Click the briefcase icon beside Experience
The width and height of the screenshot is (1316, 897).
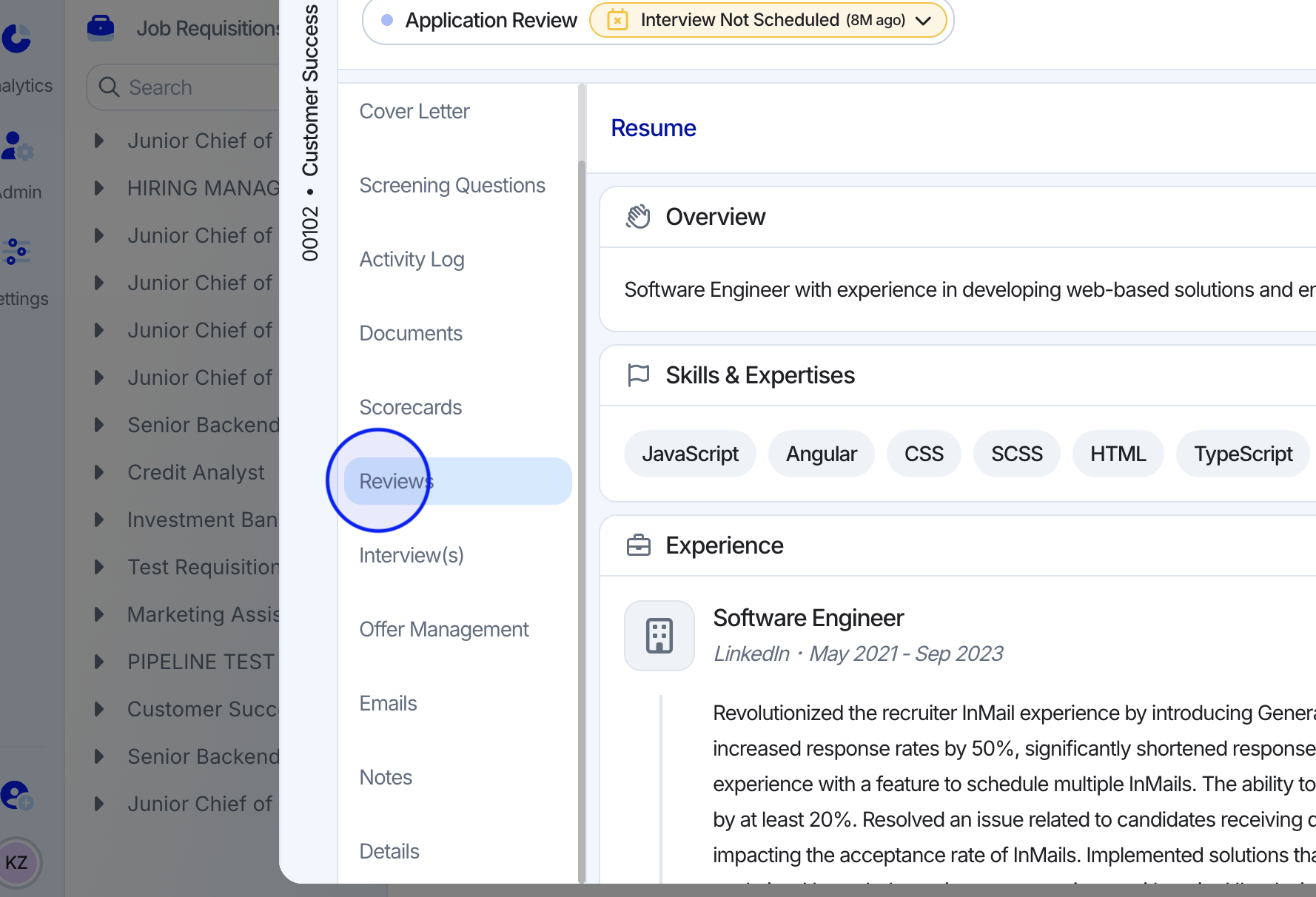tap(638, 545)
